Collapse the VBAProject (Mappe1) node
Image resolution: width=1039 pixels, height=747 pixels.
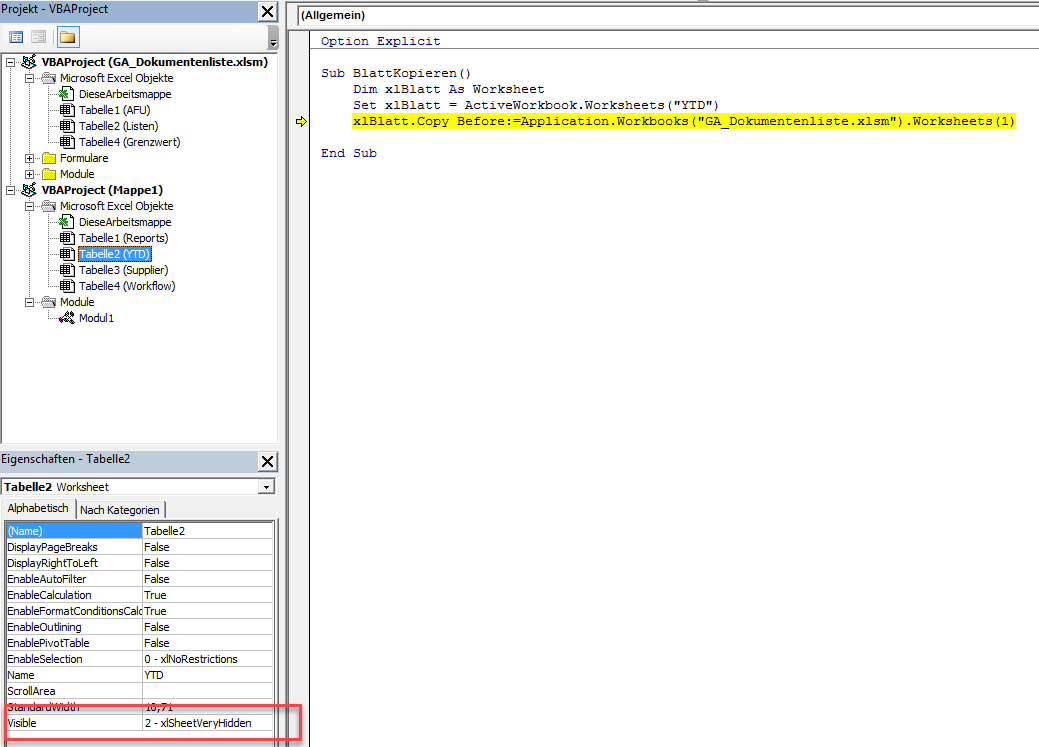point(11,190)
